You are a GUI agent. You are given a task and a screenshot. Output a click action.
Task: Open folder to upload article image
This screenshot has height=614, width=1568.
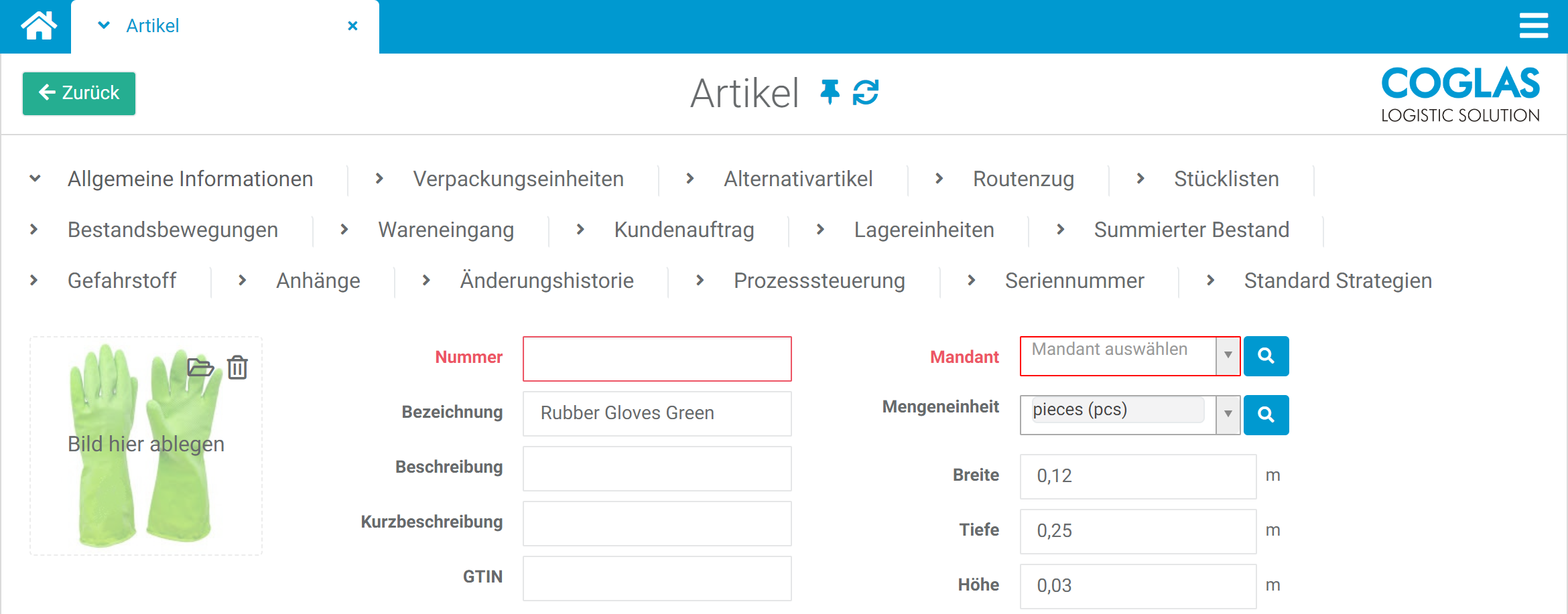(200, 367)
